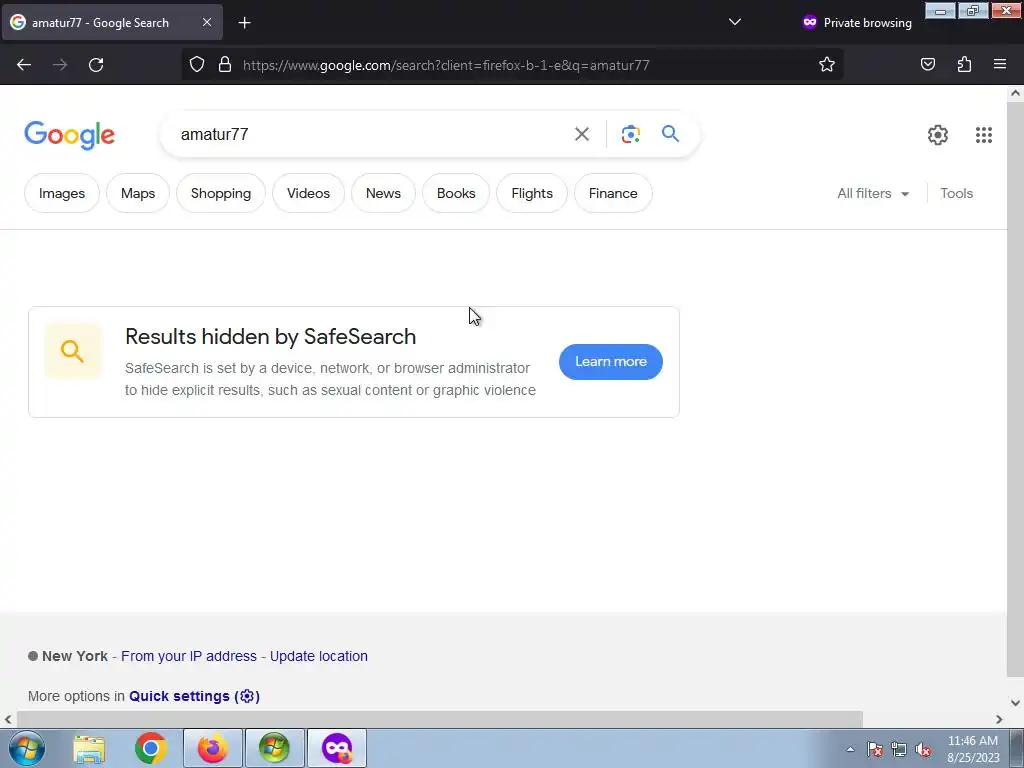1024x768 pixels.
Task: Open the Extensions puzzle icon
Action: [964, 65]
